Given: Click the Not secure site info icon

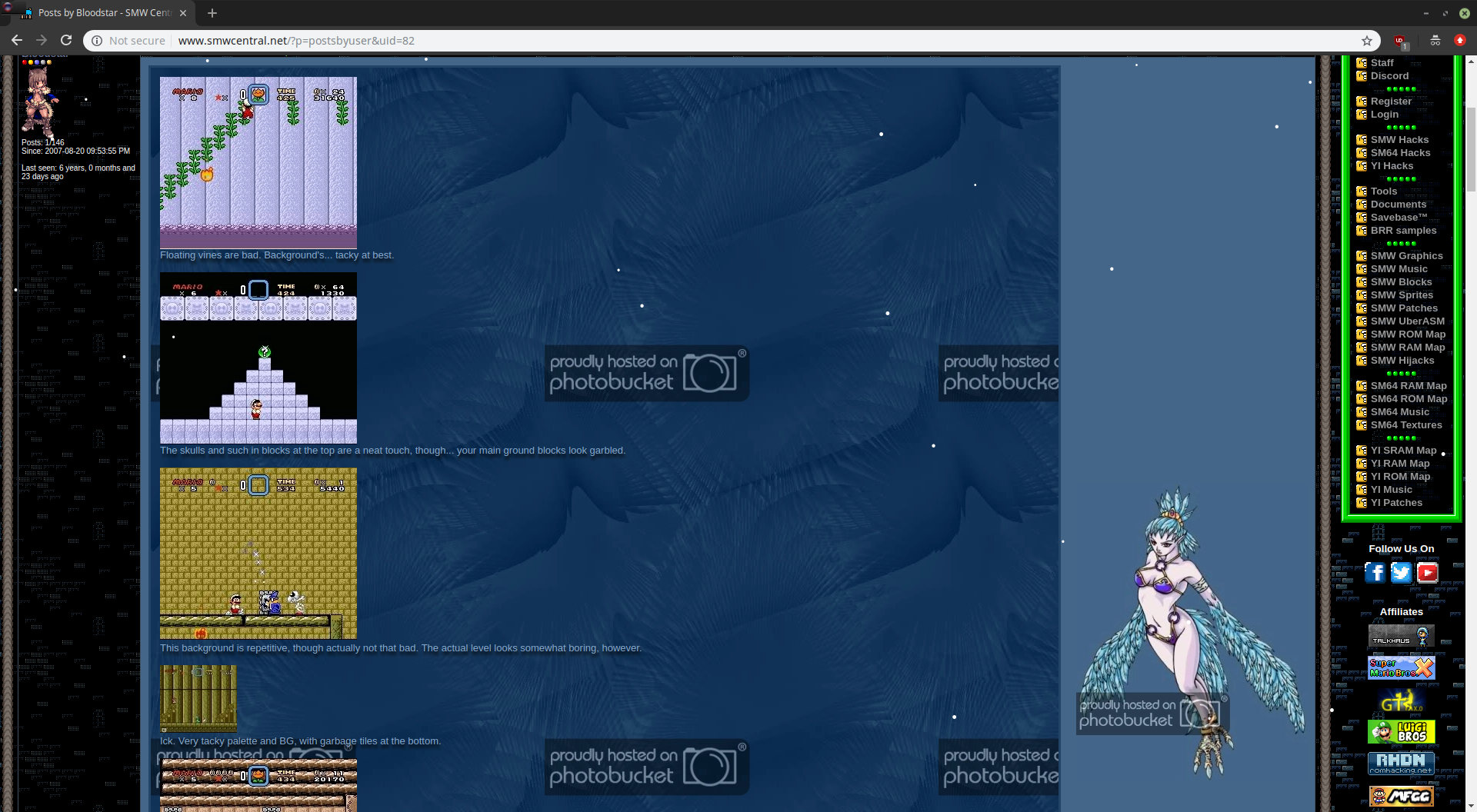Looking at the screenshot, I should tap(97, 41).
